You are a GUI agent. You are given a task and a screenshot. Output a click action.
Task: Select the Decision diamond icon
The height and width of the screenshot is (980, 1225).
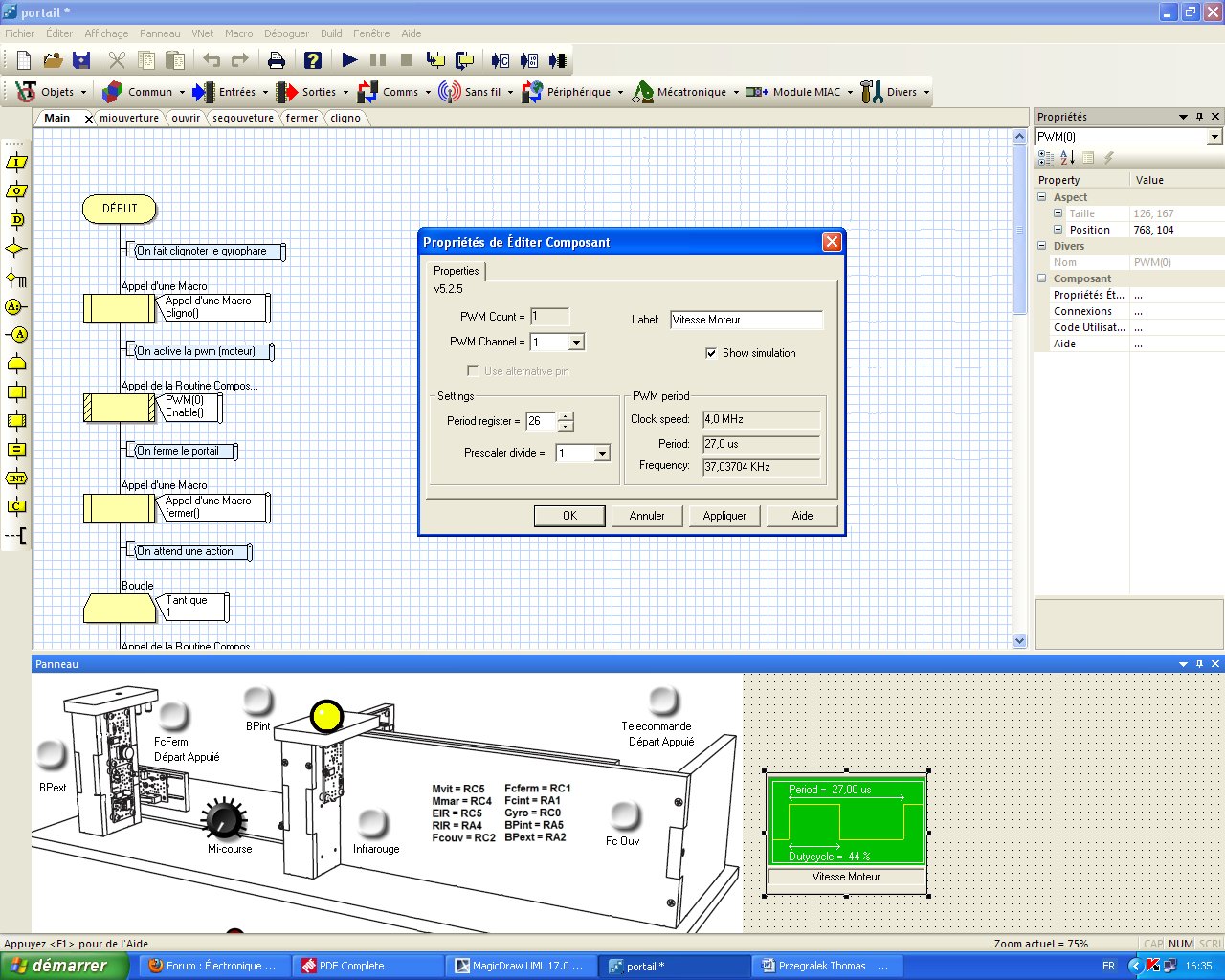point(14,249)
